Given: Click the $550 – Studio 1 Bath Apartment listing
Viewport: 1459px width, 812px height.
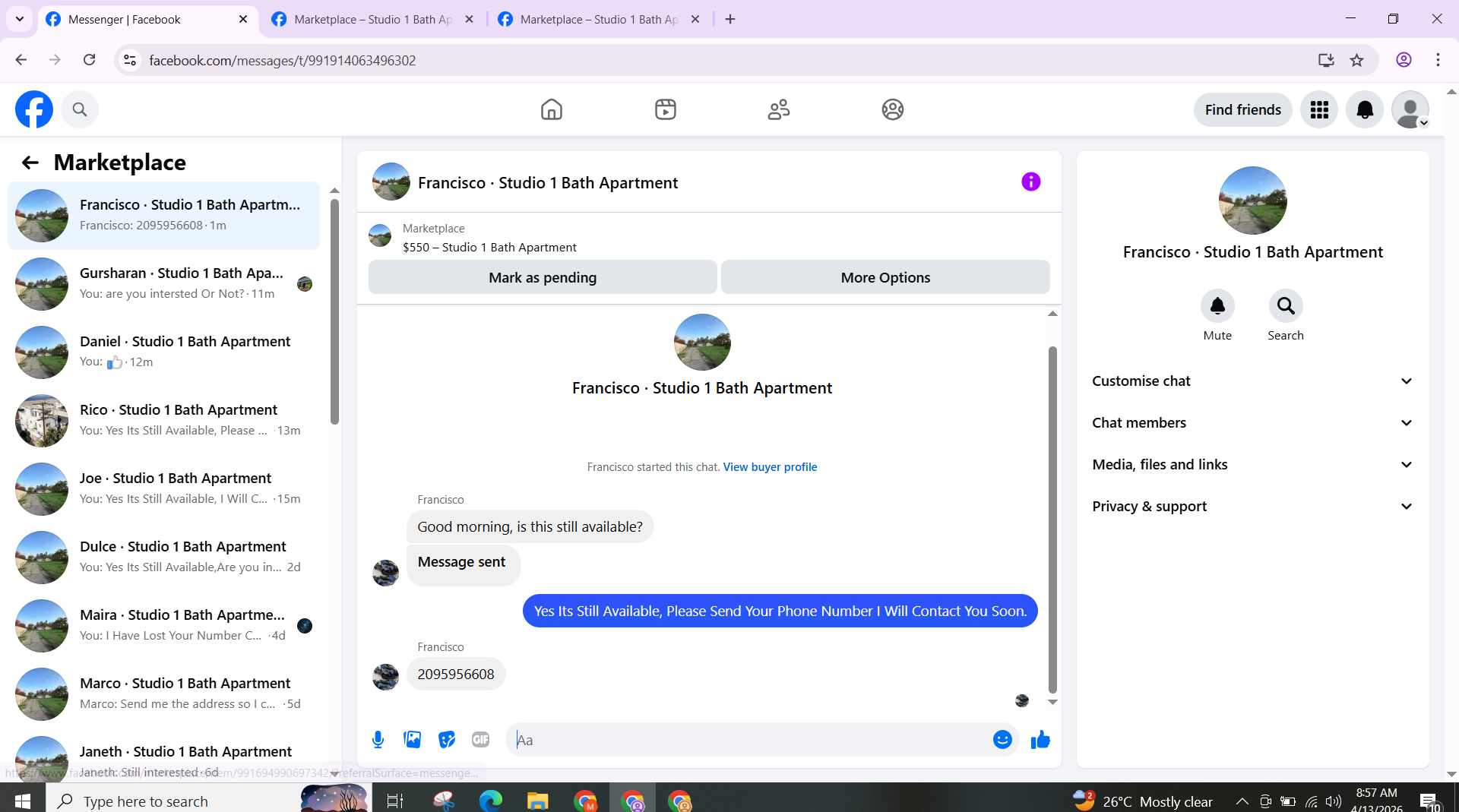Looking at the screenshot, I should [x=489, y=248].
